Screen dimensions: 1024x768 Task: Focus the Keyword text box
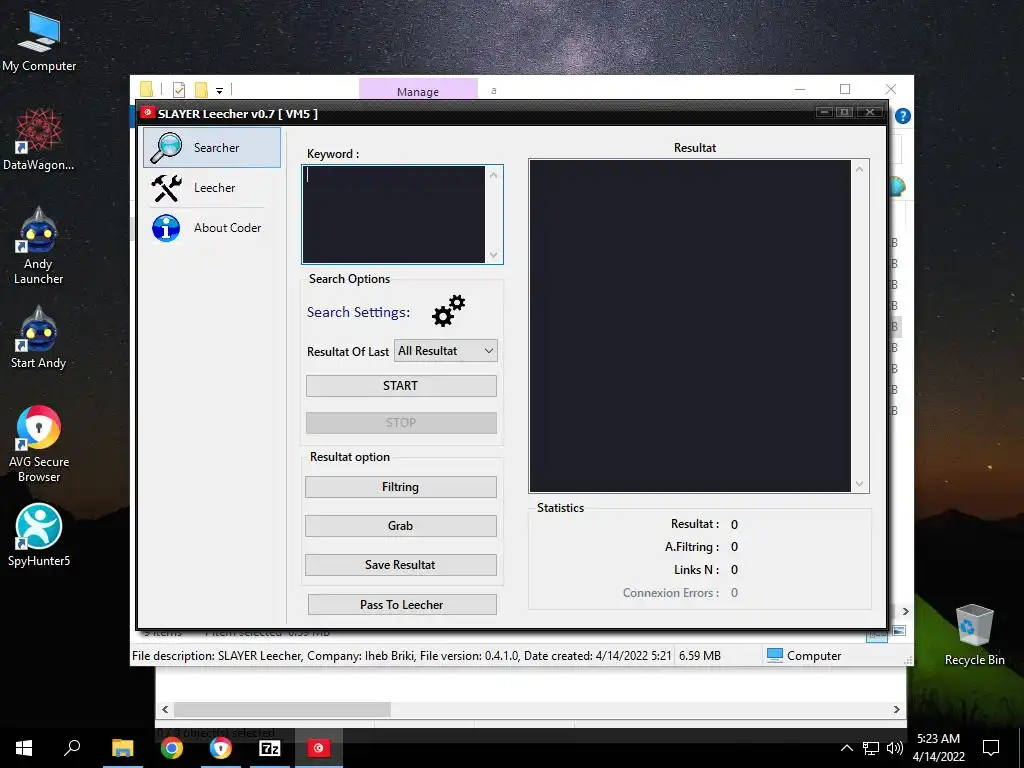click(x=394, y=214)
